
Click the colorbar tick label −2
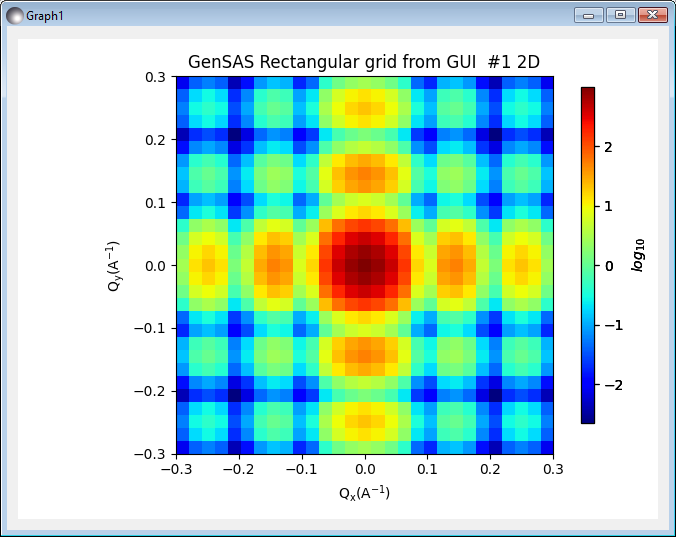612,386
